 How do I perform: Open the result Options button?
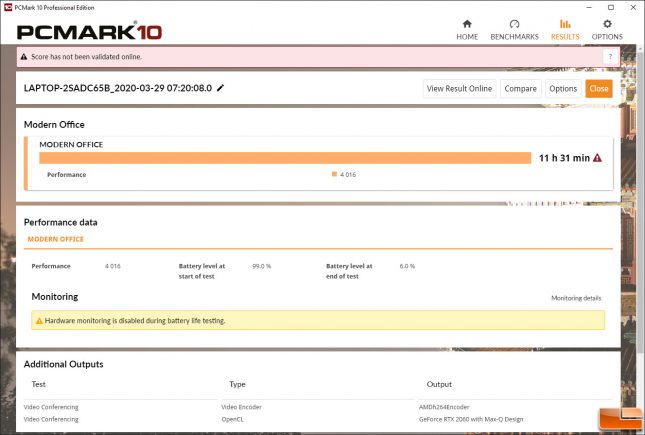point(563,88)
